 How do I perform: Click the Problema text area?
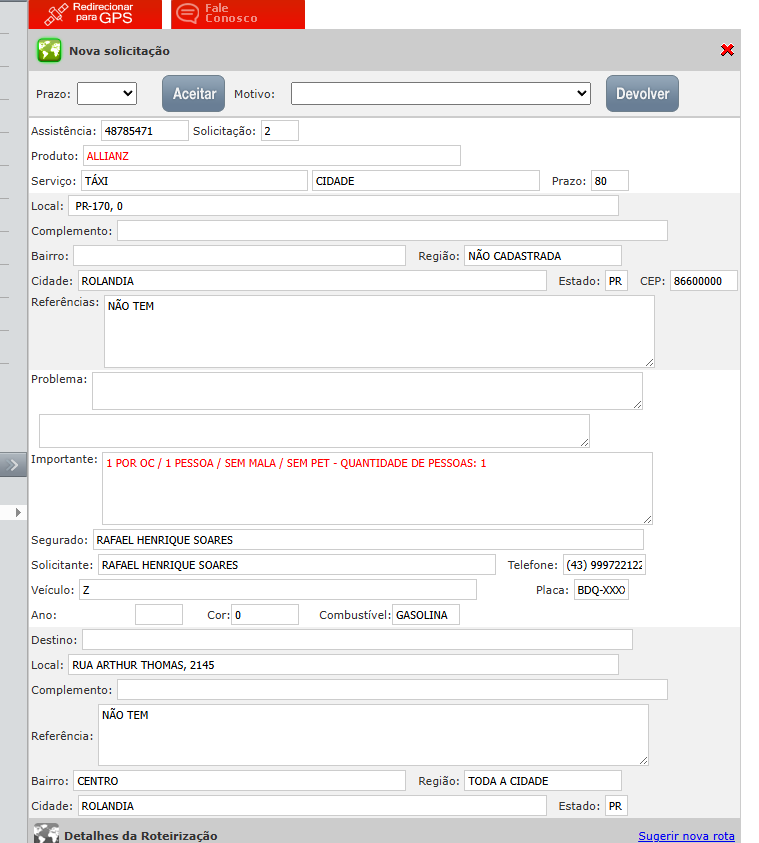(x=367, y=391)
